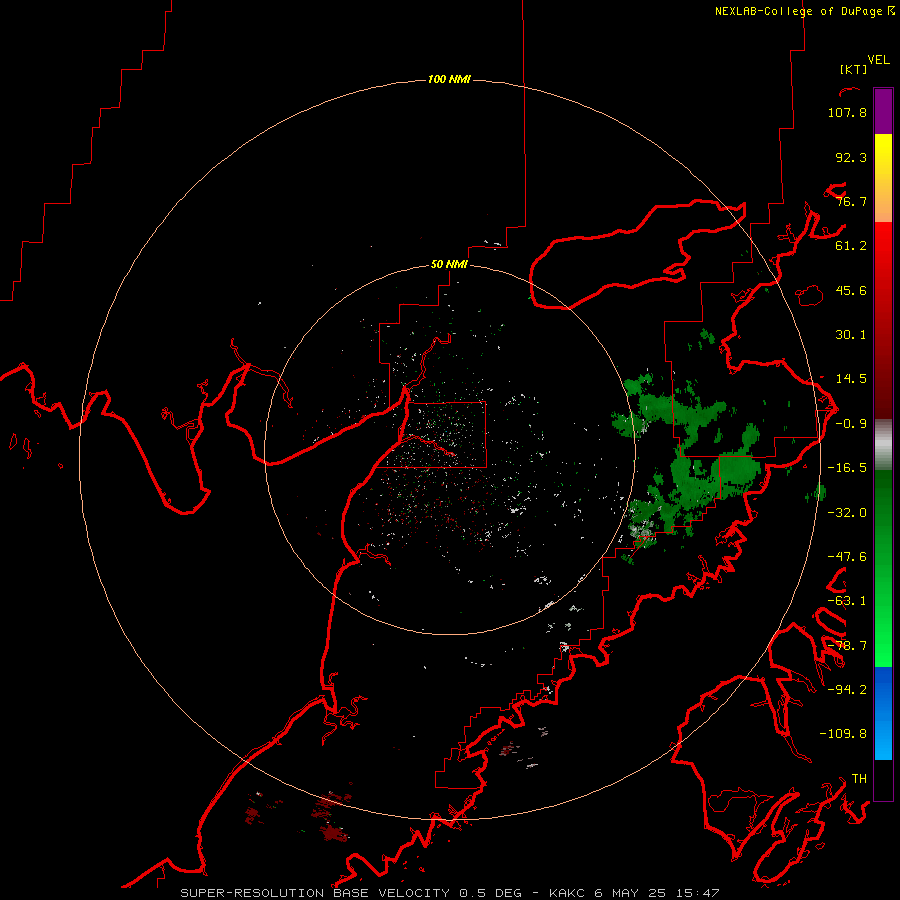Select the -94.2 velocity scale value
This screenshot has height=900, width=900.
click(x=847, y=689)
